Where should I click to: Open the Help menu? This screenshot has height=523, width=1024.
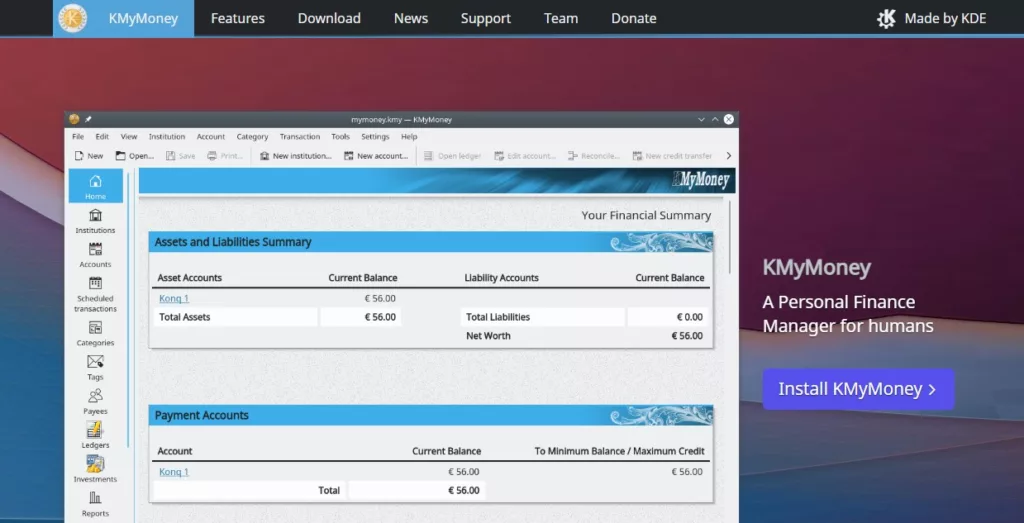[x=409, y=136]
